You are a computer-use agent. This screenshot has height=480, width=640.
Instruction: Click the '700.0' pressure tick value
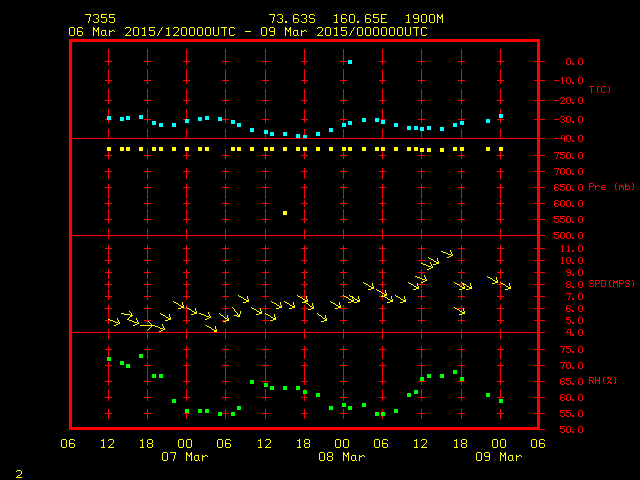pyautogui.click(x=569, y=172)
